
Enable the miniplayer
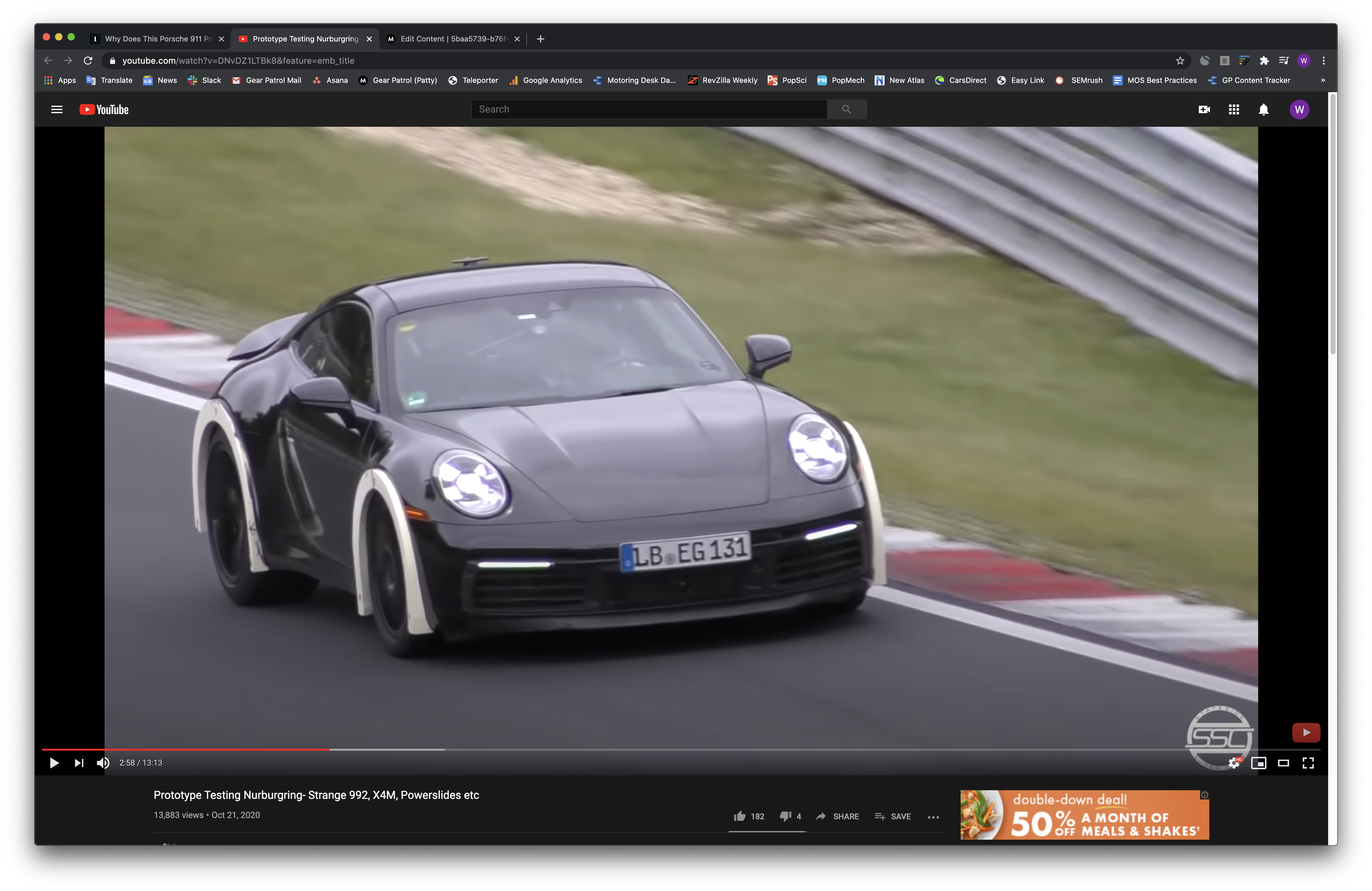(x=1258, y=763)
